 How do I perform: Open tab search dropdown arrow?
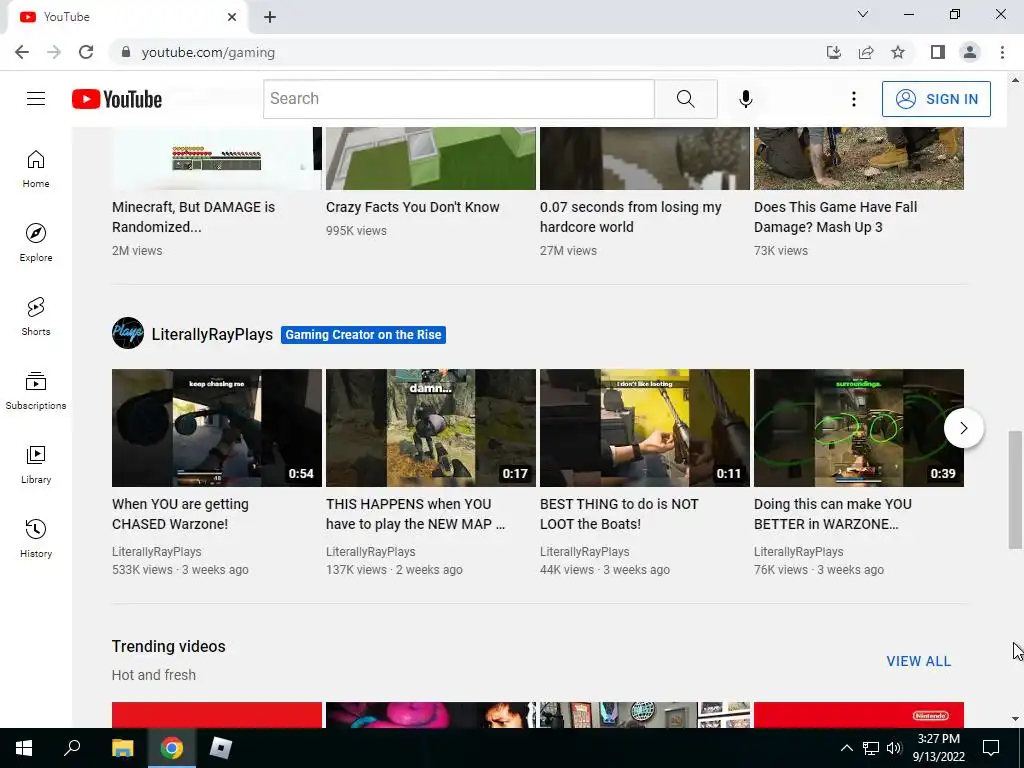pyautogui.click(x=863, y=14)
